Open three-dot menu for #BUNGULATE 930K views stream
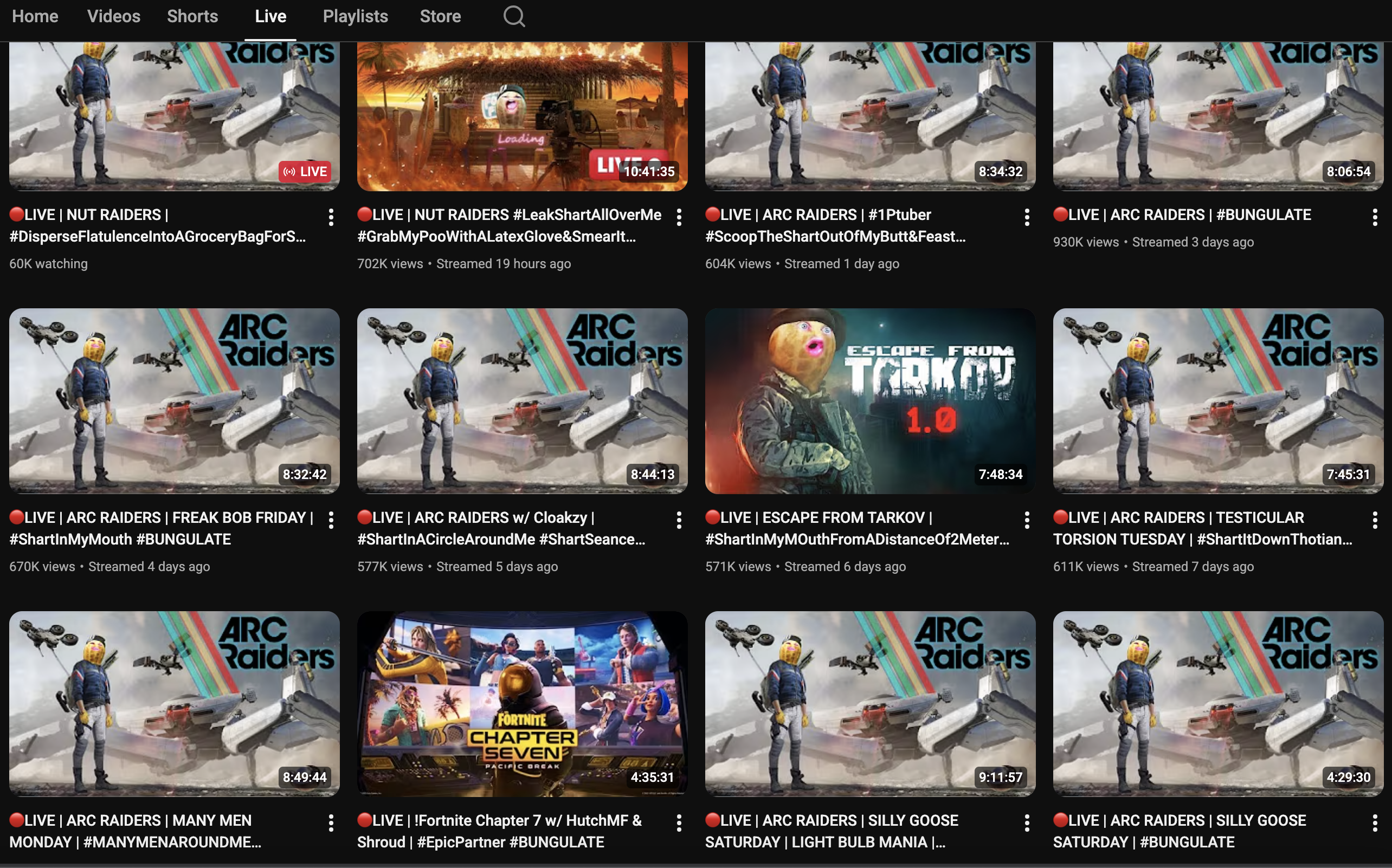 pos(1375,217)
